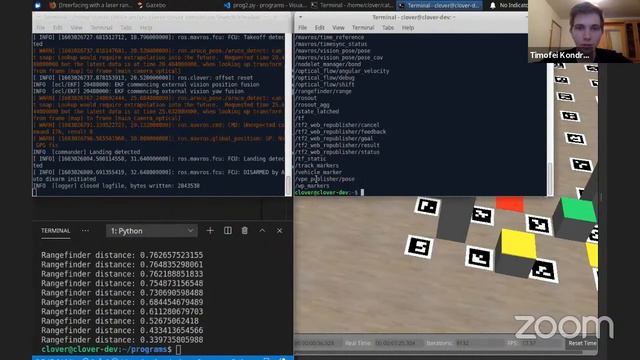
Task: Kill terminal using the trash icon
Action: point(244,231)
